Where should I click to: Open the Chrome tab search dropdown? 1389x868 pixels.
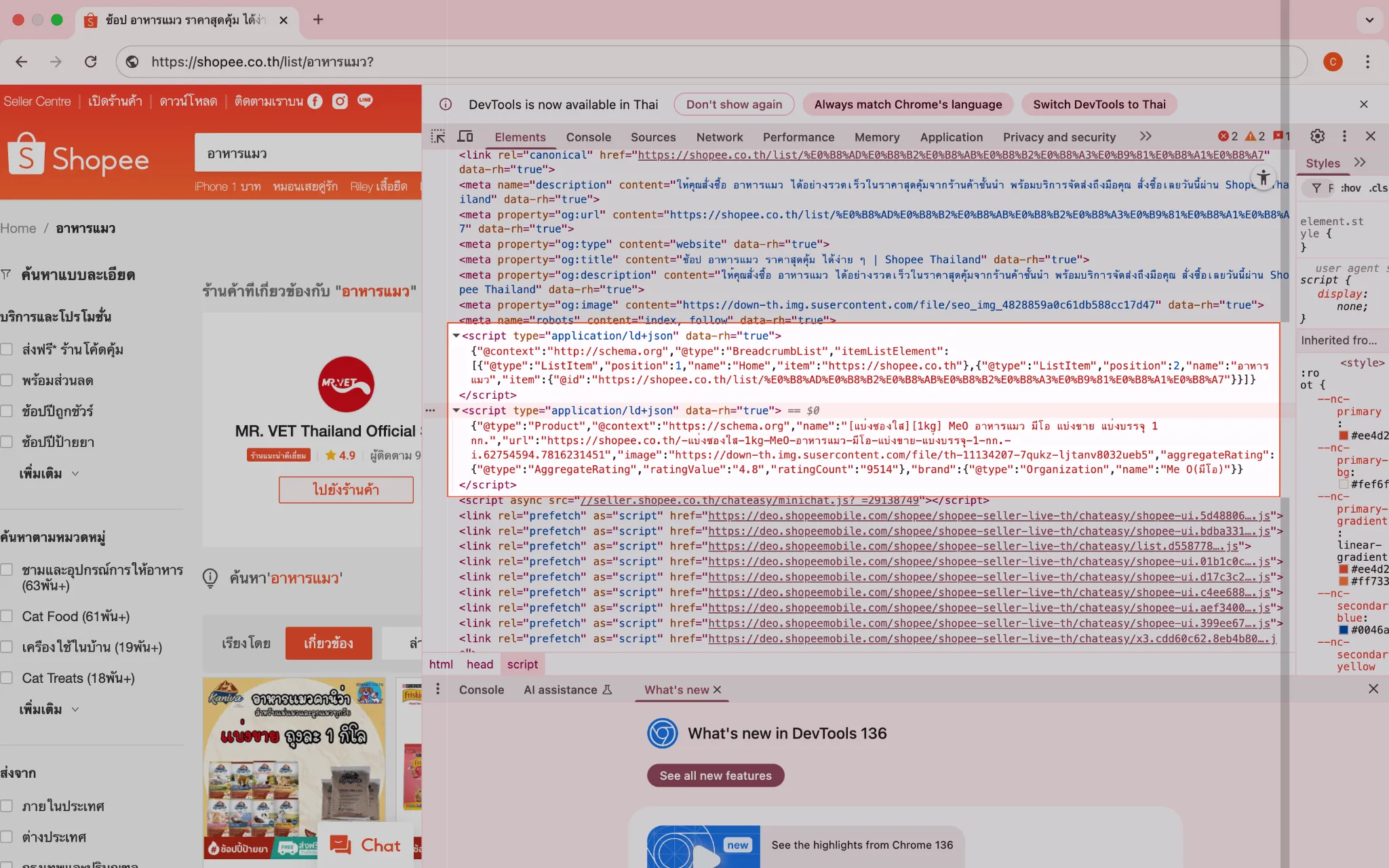coord(1369,20)
